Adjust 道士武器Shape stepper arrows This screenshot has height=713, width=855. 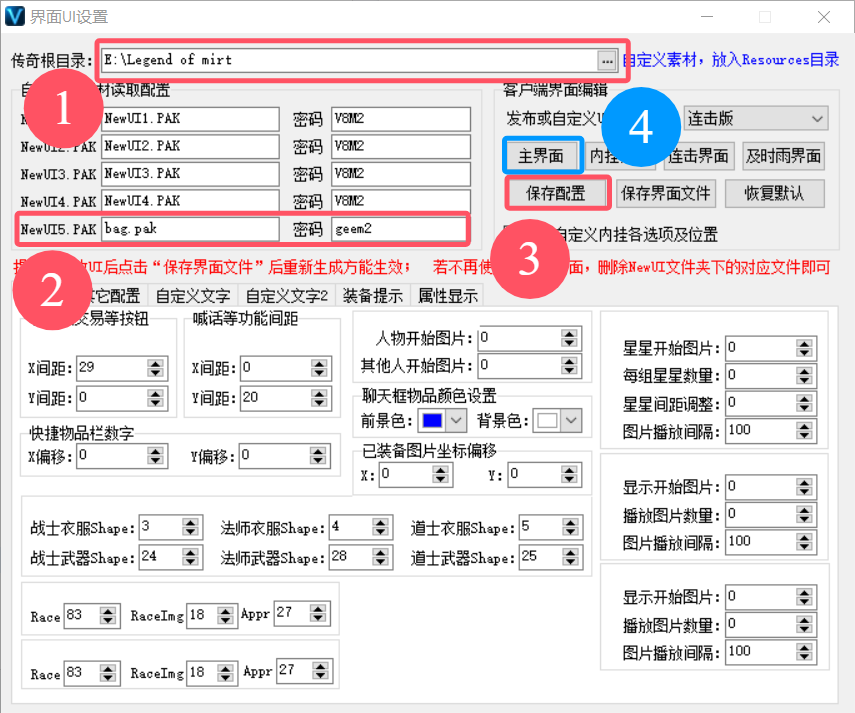(x=570, y=557)
